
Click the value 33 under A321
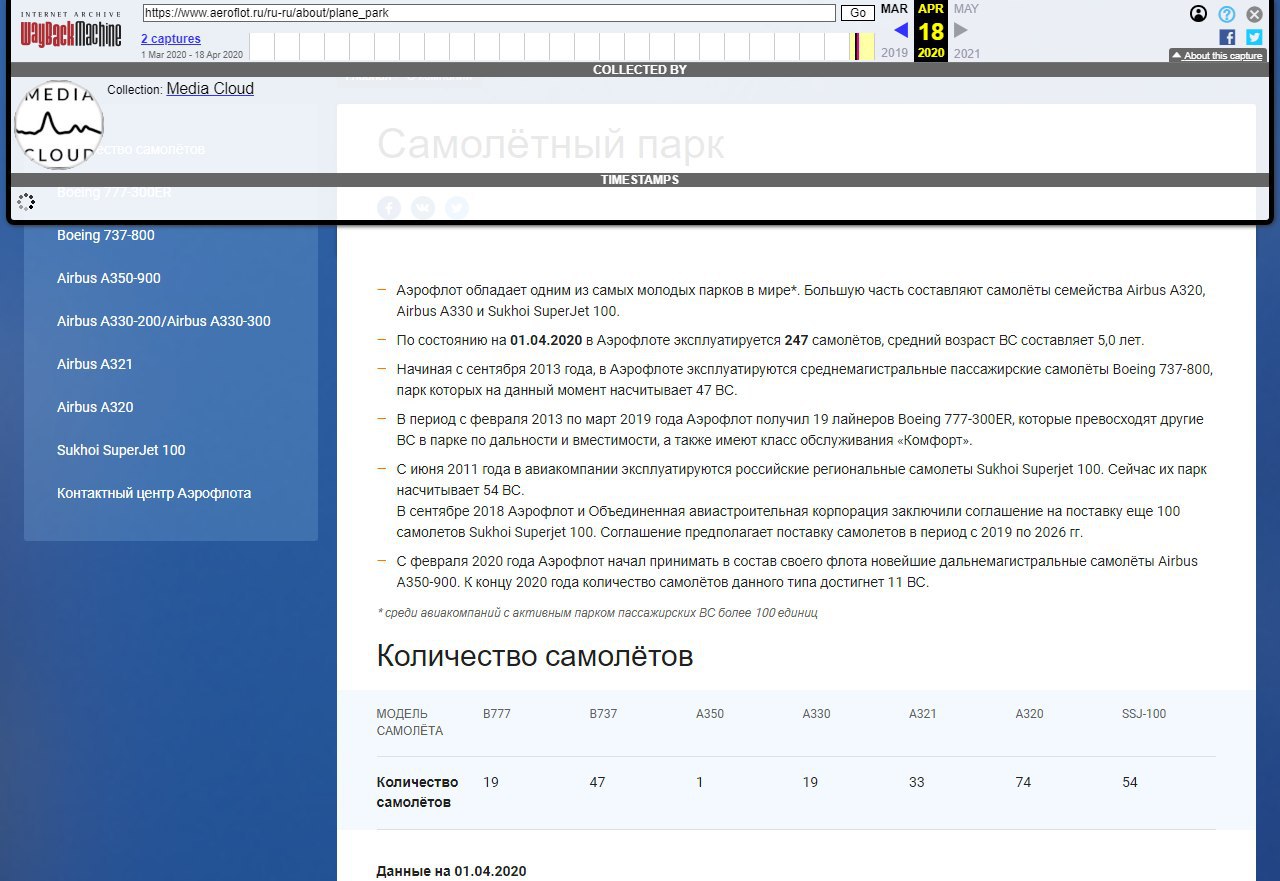(917, 782)
